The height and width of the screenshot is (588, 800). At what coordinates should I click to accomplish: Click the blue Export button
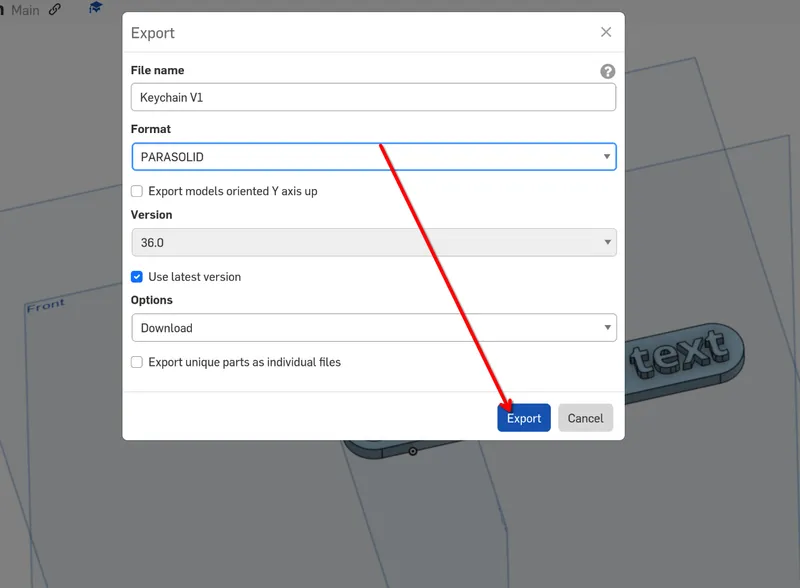pyautogui.click(x=523, y=418)
